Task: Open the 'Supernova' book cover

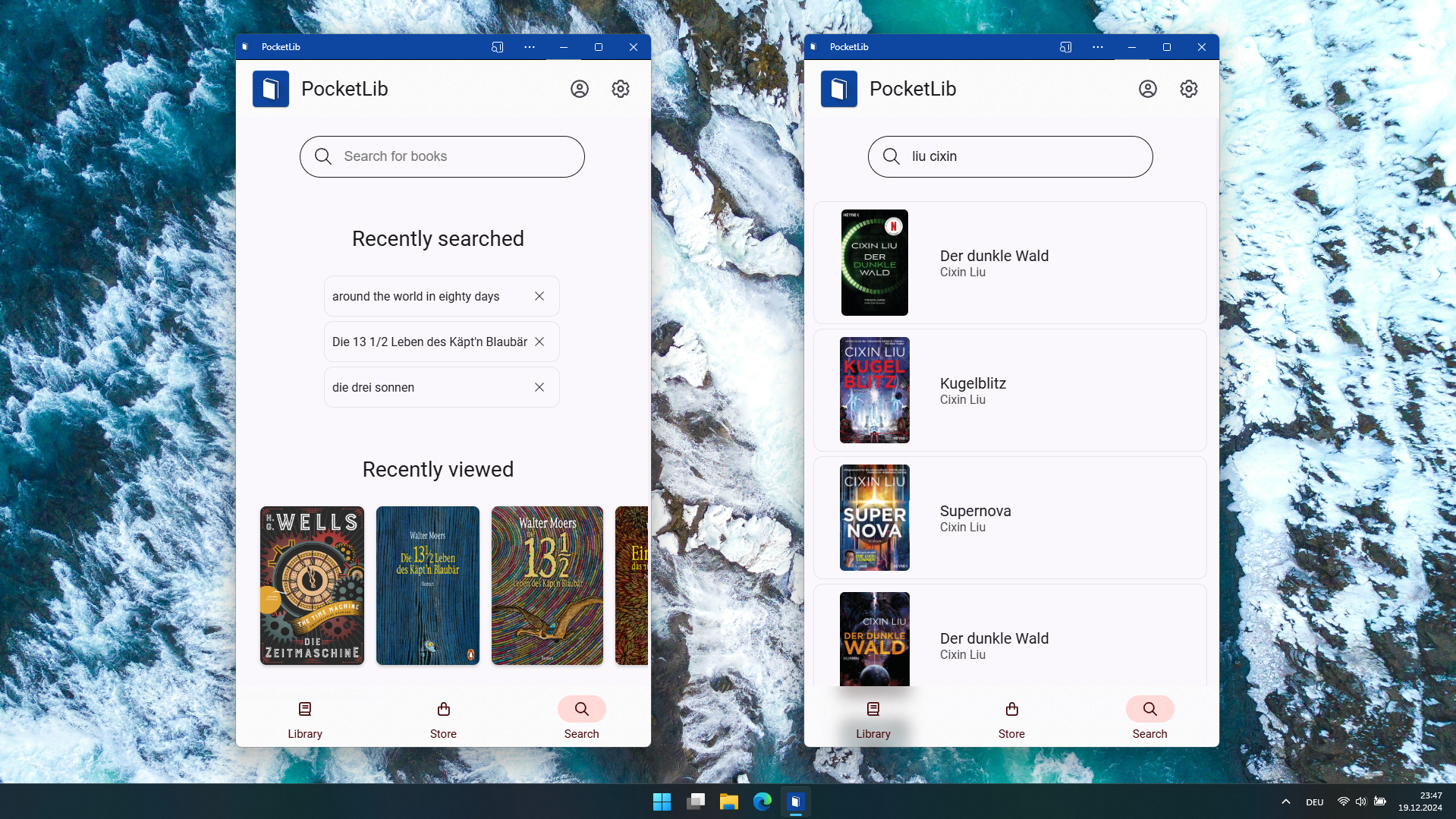Action: click(x=875, y=518)
